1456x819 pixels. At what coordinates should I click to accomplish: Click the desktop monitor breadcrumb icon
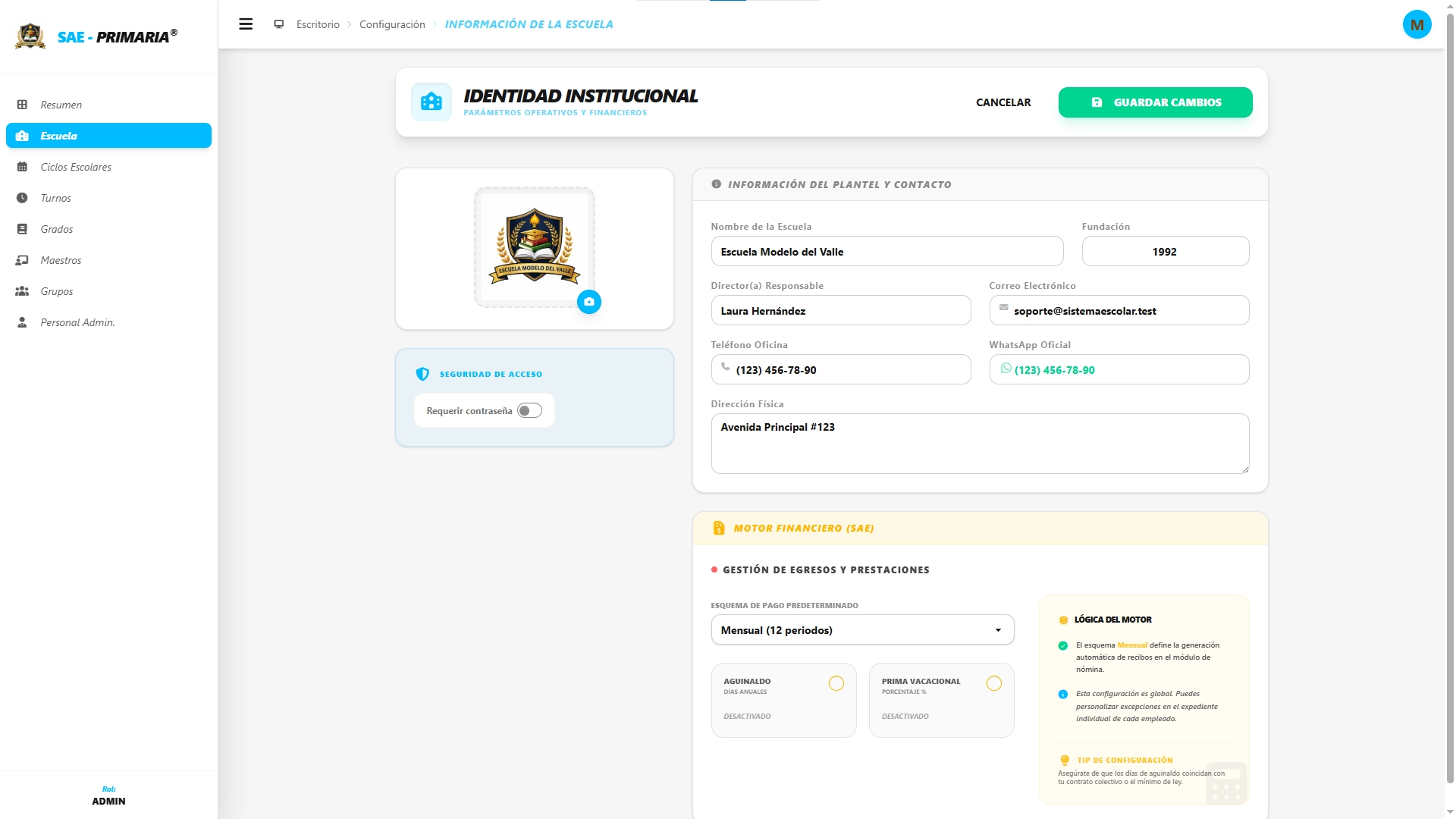[x=279, y=24]
